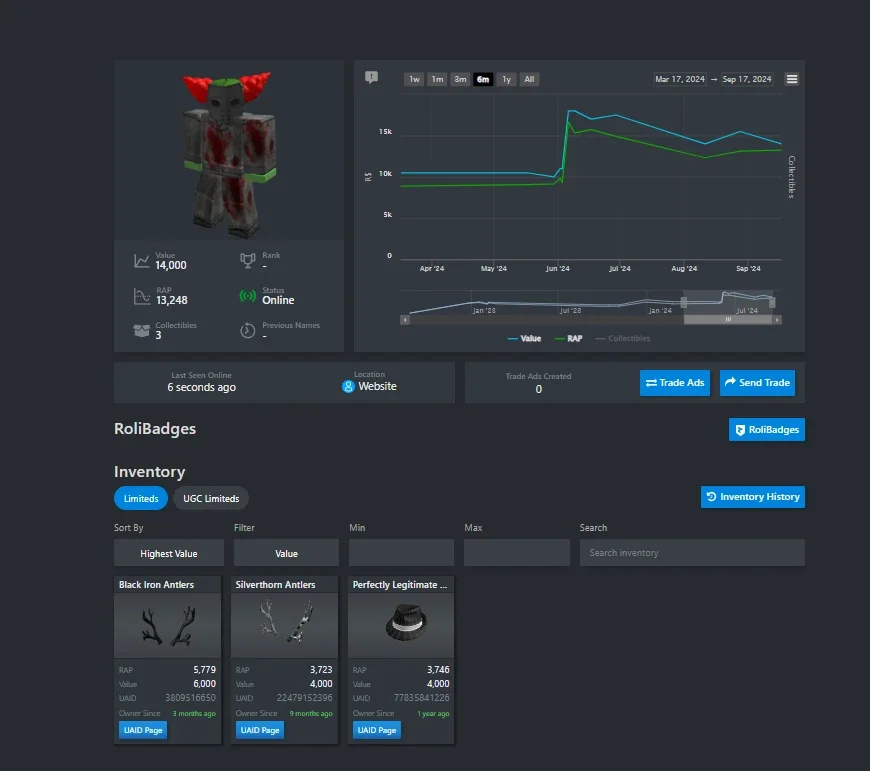Click the player avatar image

229,153
